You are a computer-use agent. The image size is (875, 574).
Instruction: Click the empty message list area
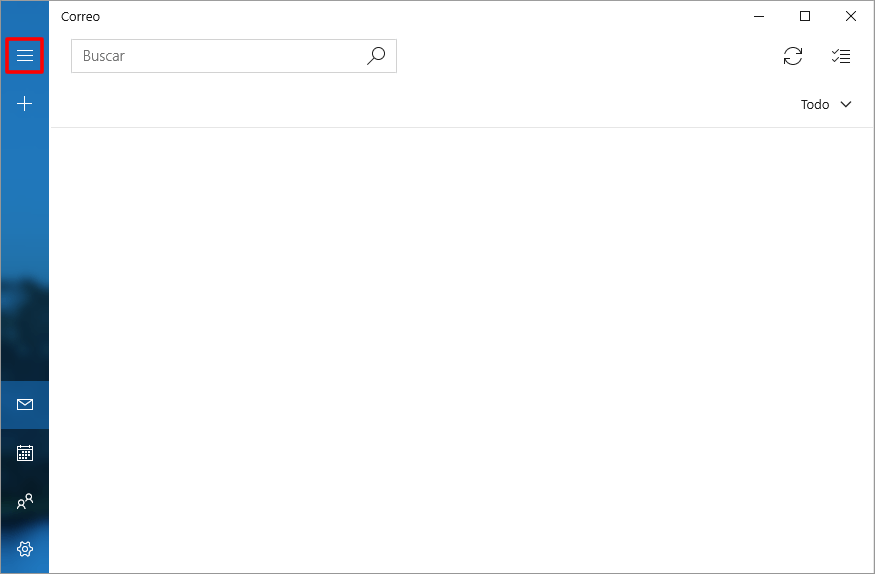coord(461,350)
